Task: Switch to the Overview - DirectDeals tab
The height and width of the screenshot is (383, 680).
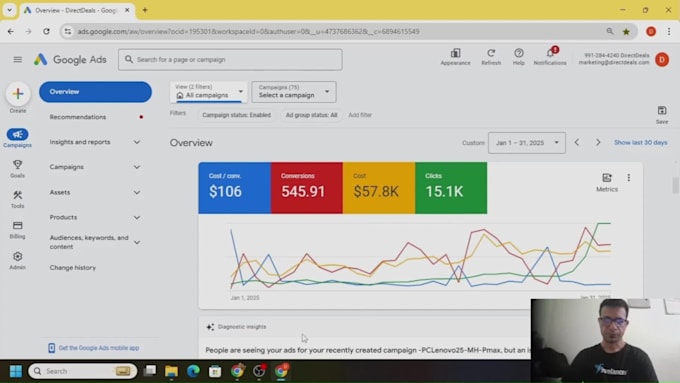Action: [76, 10]
